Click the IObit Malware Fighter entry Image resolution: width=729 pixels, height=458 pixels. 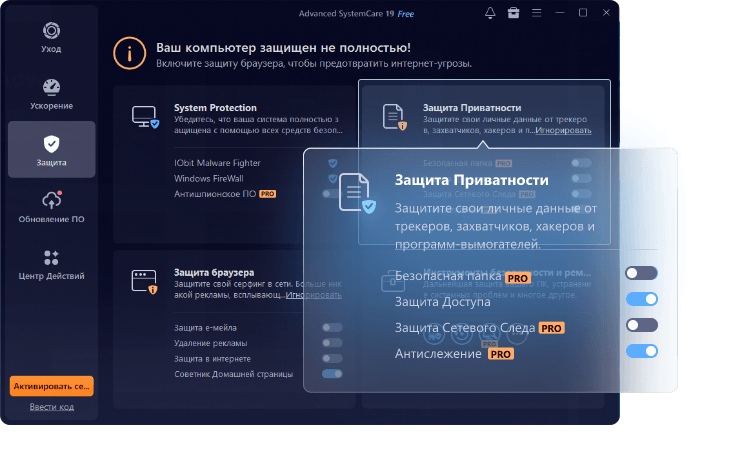coord(217,163)
